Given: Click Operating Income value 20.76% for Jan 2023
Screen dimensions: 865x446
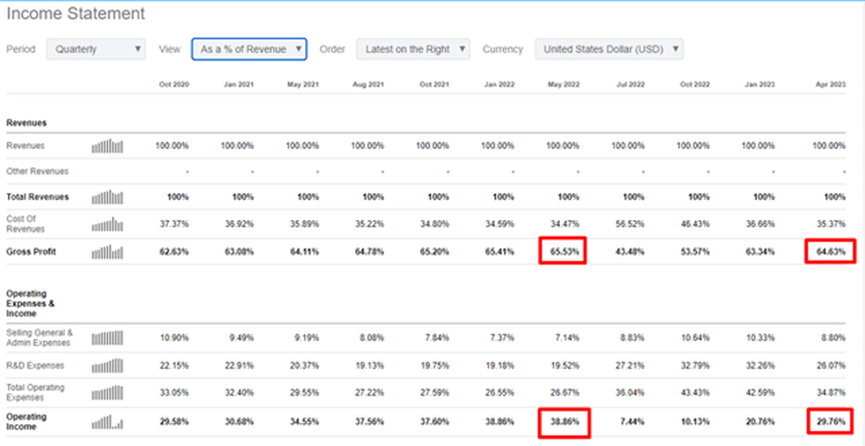Looking at the screenshot, I should [x=760, y=422].
